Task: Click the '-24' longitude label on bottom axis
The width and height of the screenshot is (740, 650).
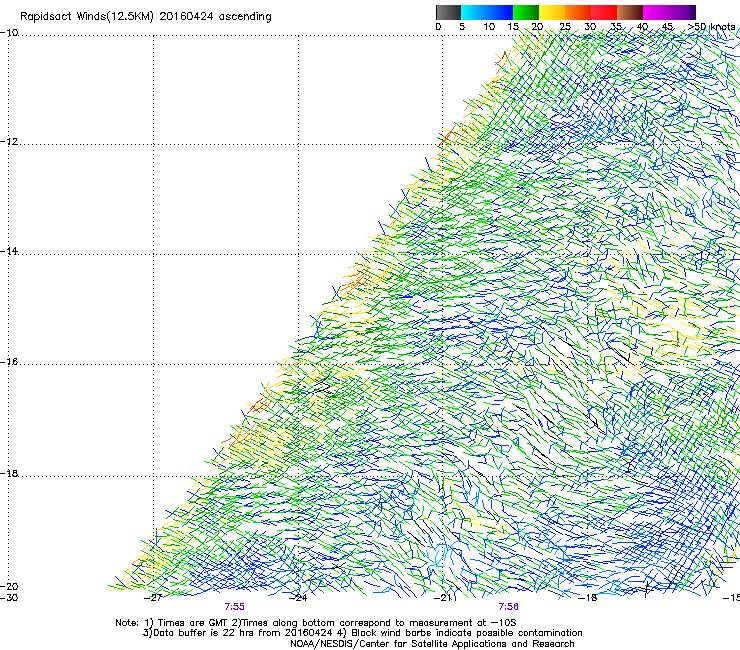Action: [298, 598]
